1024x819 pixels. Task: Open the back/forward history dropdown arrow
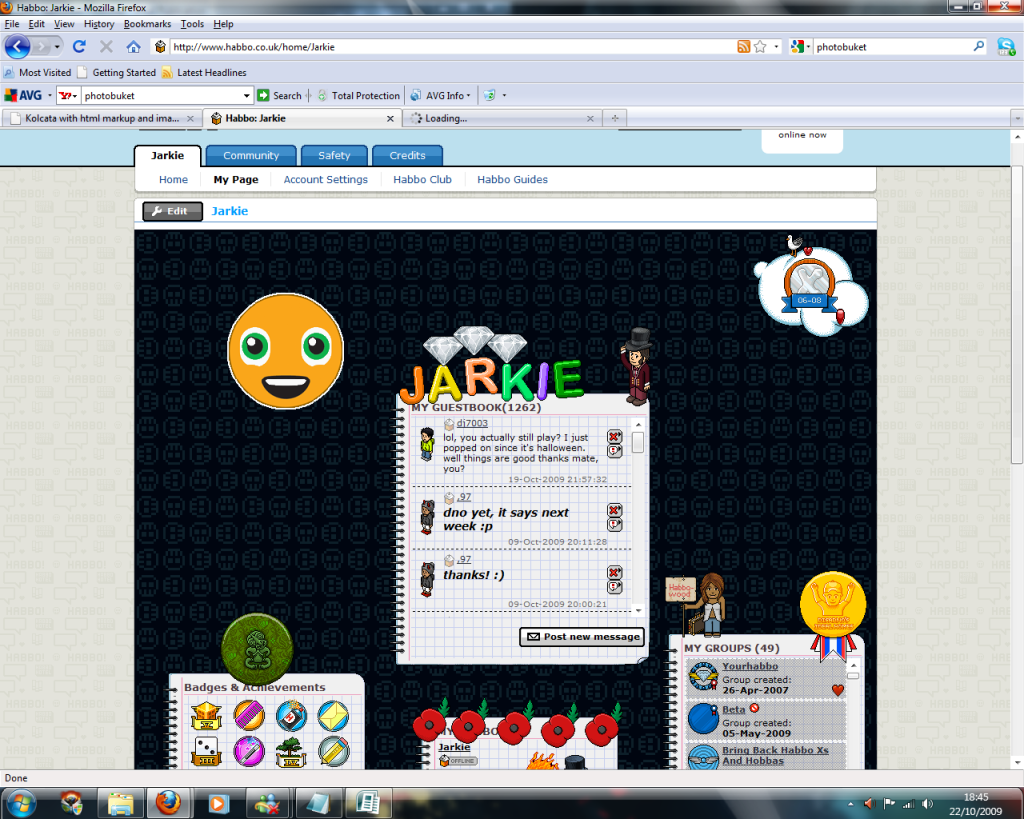point(58,47)
